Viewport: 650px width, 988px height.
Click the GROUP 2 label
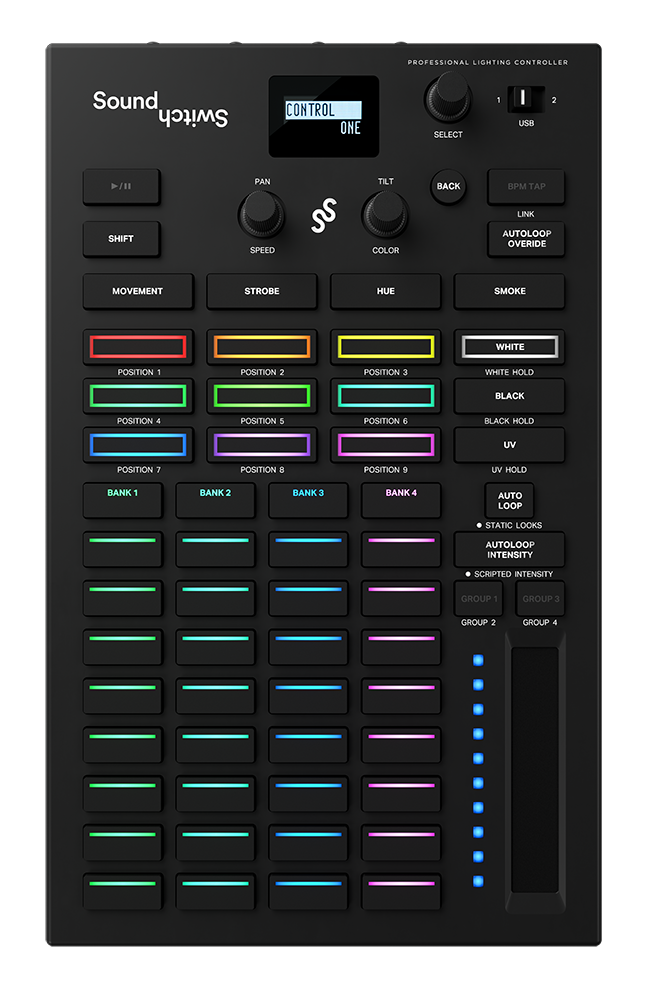click(x=478, y=623)
